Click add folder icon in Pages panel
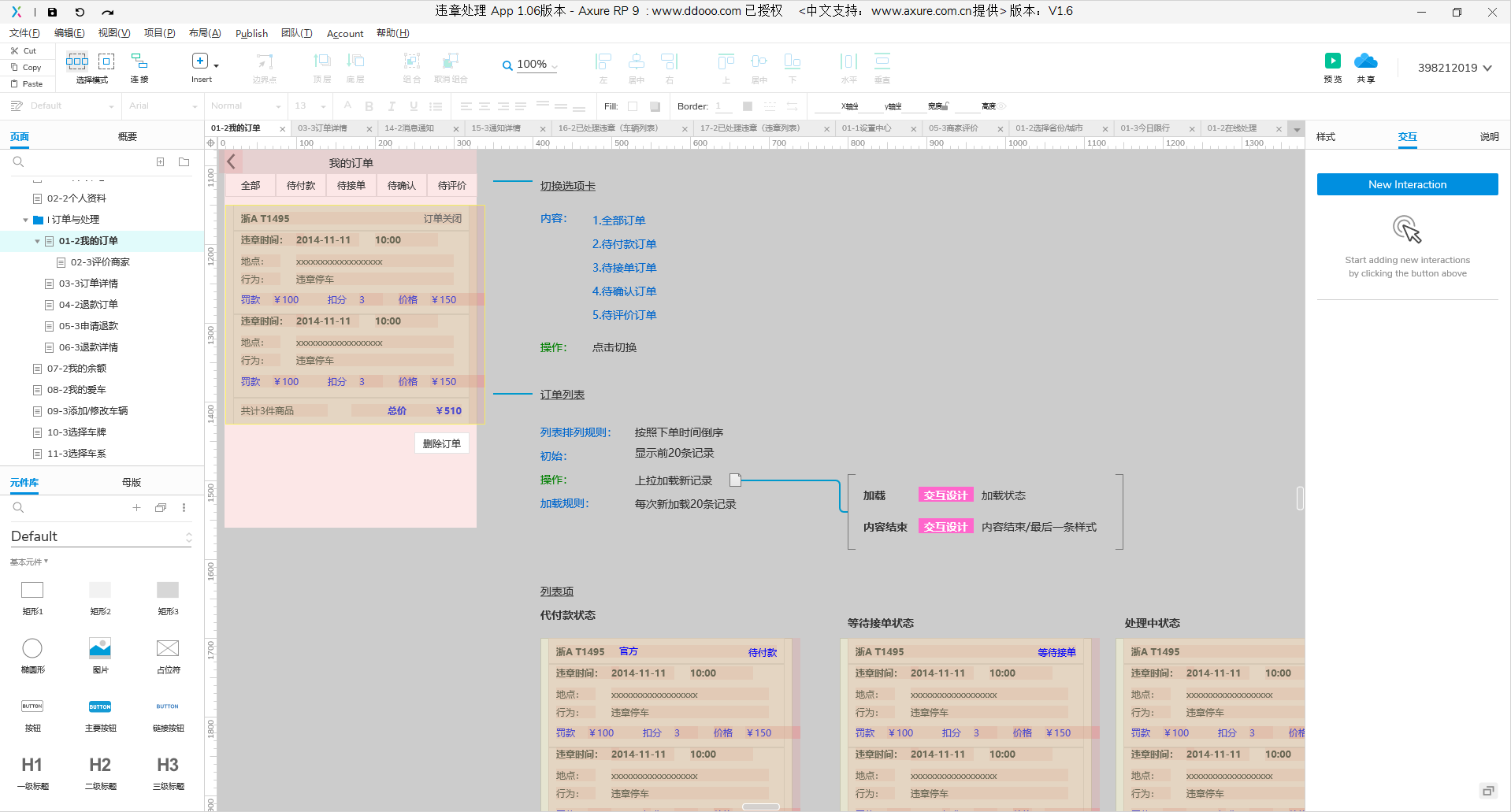 point(184,162)
